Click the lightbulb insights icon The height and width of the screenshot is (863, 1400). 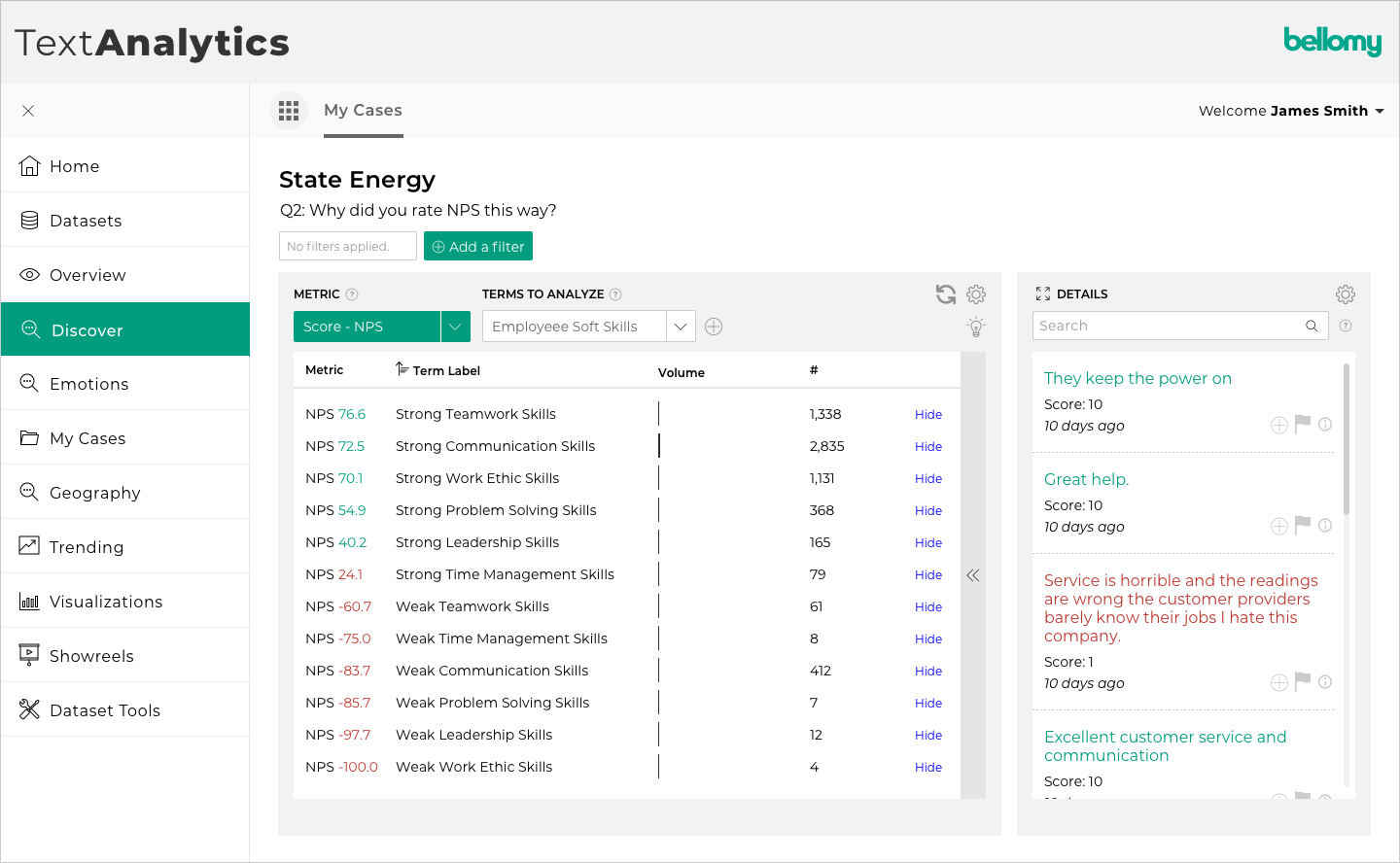tap(976, 327)
